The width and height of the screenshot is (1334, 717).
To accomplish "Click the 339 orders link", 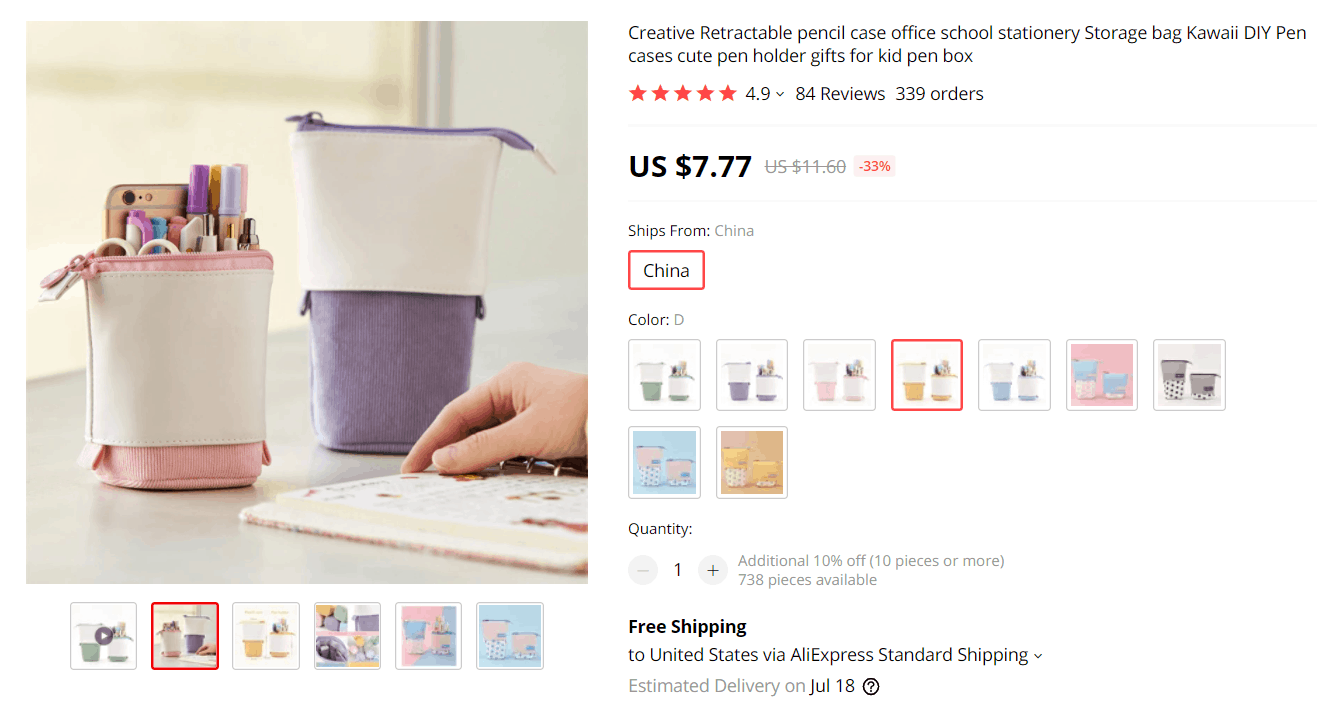I will pos(939,93).
